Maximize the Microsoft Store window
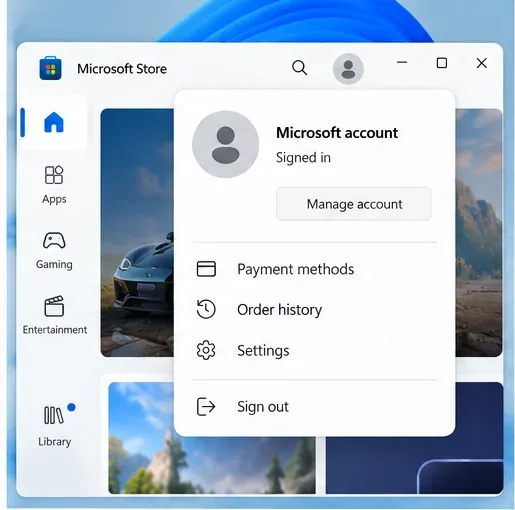 pyautogui.click(x=442, y=63)
